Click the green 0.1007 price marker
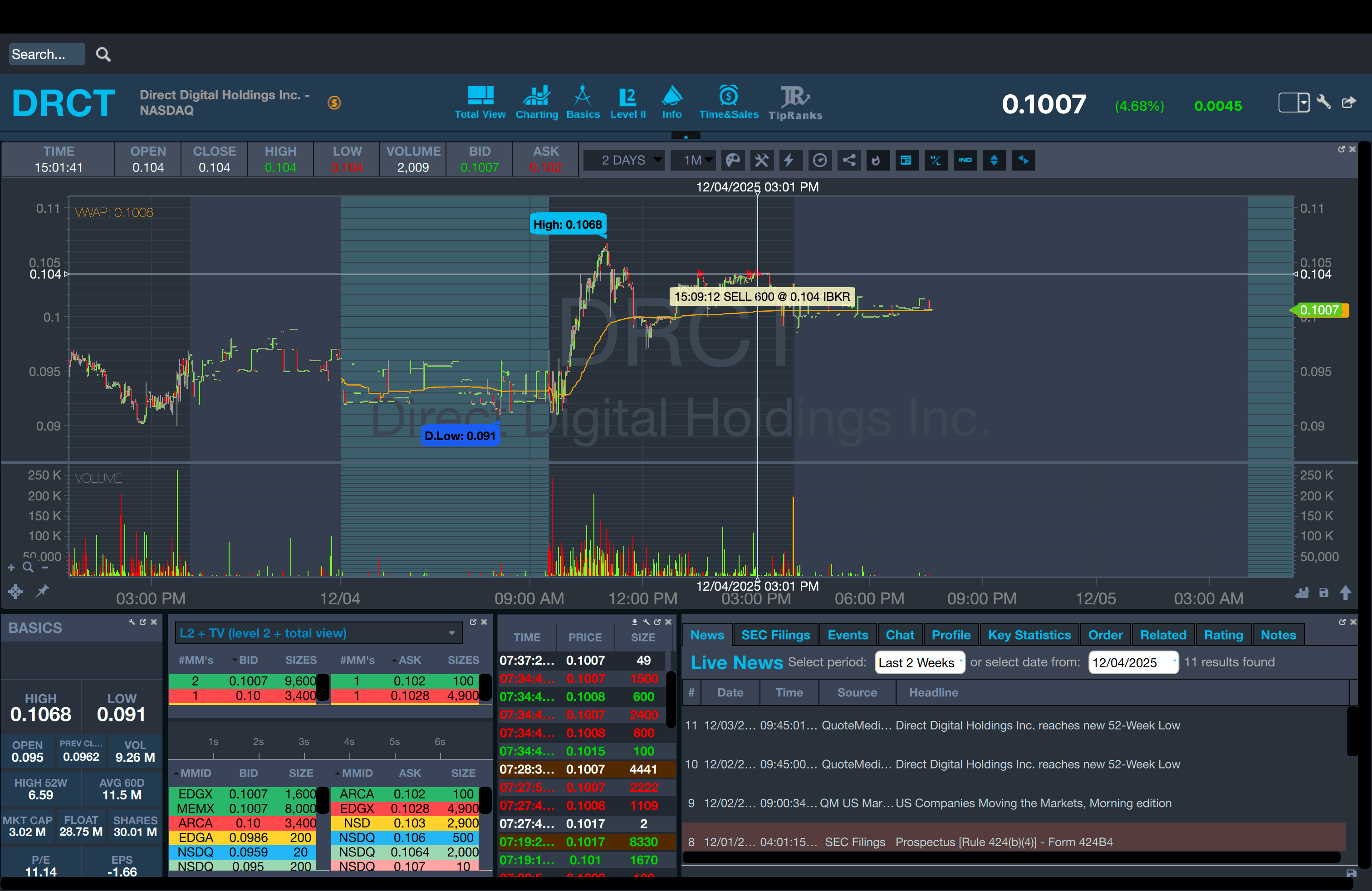Image resolution: width=1372 pixels, height=891 pixels. (1319, 310)
